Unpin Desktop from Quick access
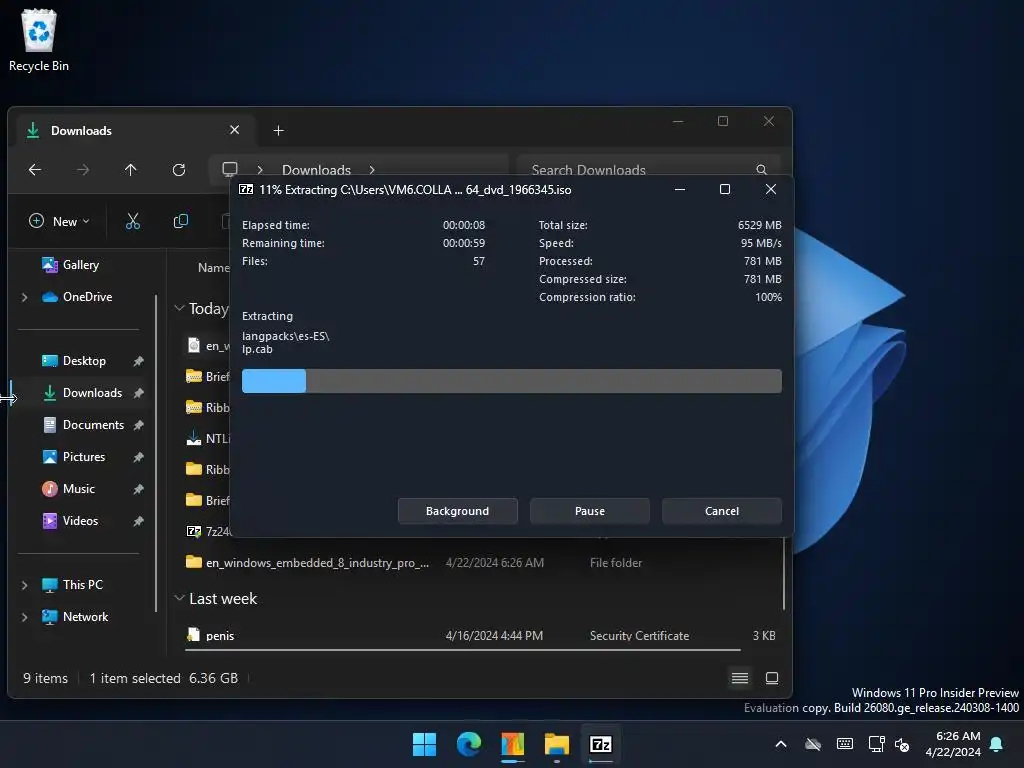 click(138, 361)
